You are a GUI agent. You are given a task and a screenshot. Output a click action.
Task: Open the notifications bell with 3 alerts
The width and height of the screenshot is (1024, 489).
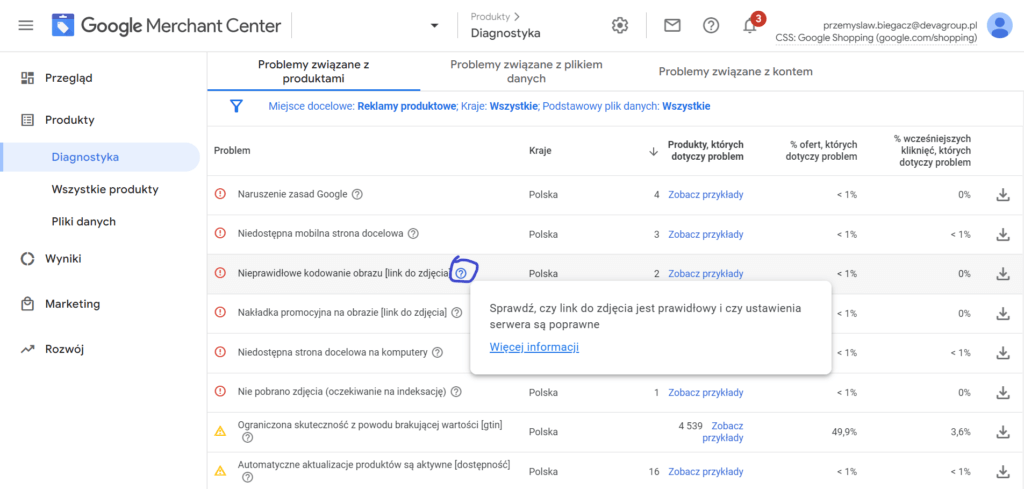(750, 26)
